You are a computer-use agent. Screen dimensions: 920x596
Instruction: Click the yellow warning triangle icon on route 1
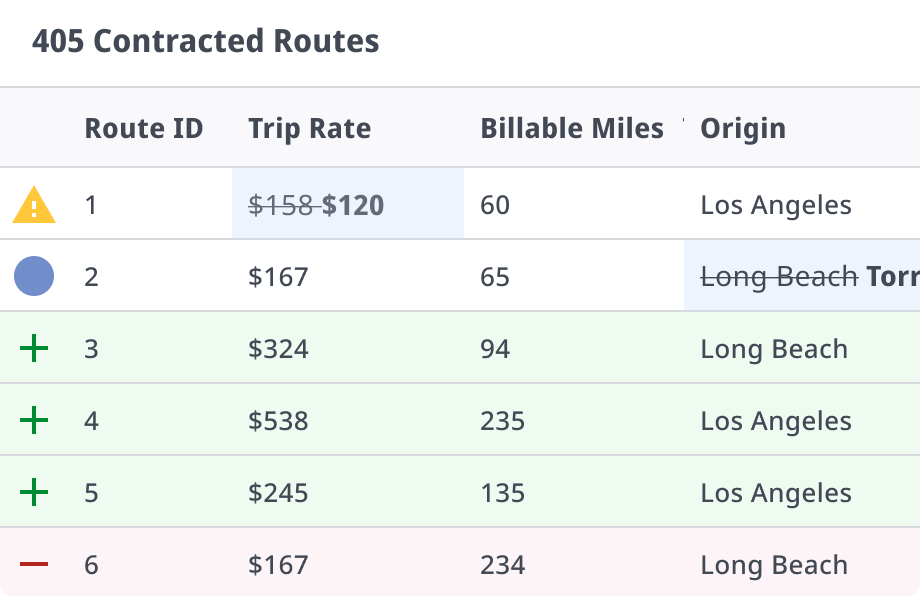[34, 205]
